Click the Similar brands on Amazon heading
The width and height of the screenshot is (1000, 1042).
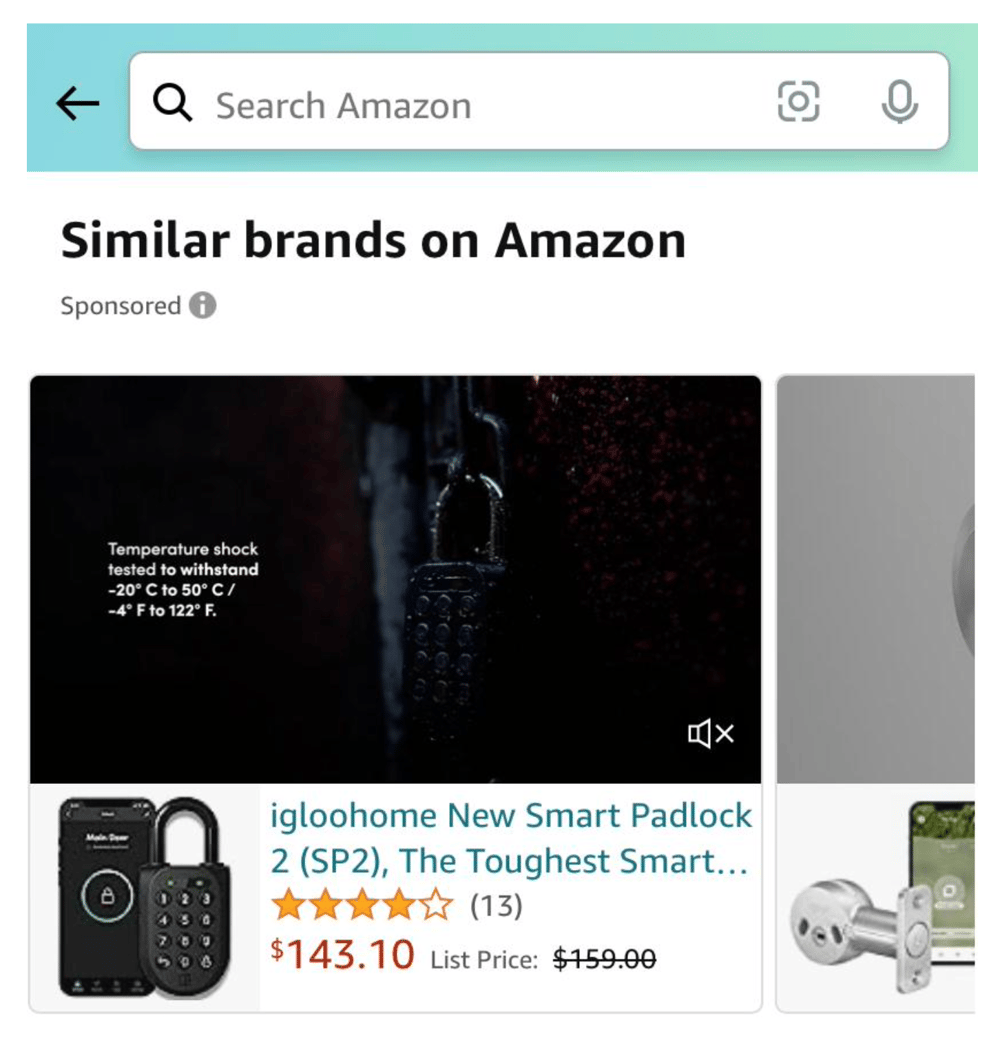(x=373, y=240)
